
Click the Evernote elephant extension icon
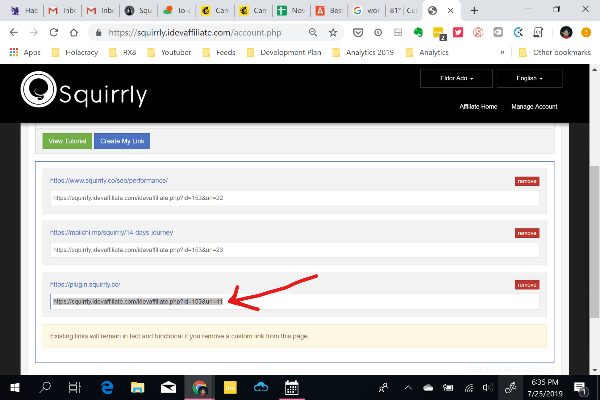418,33
